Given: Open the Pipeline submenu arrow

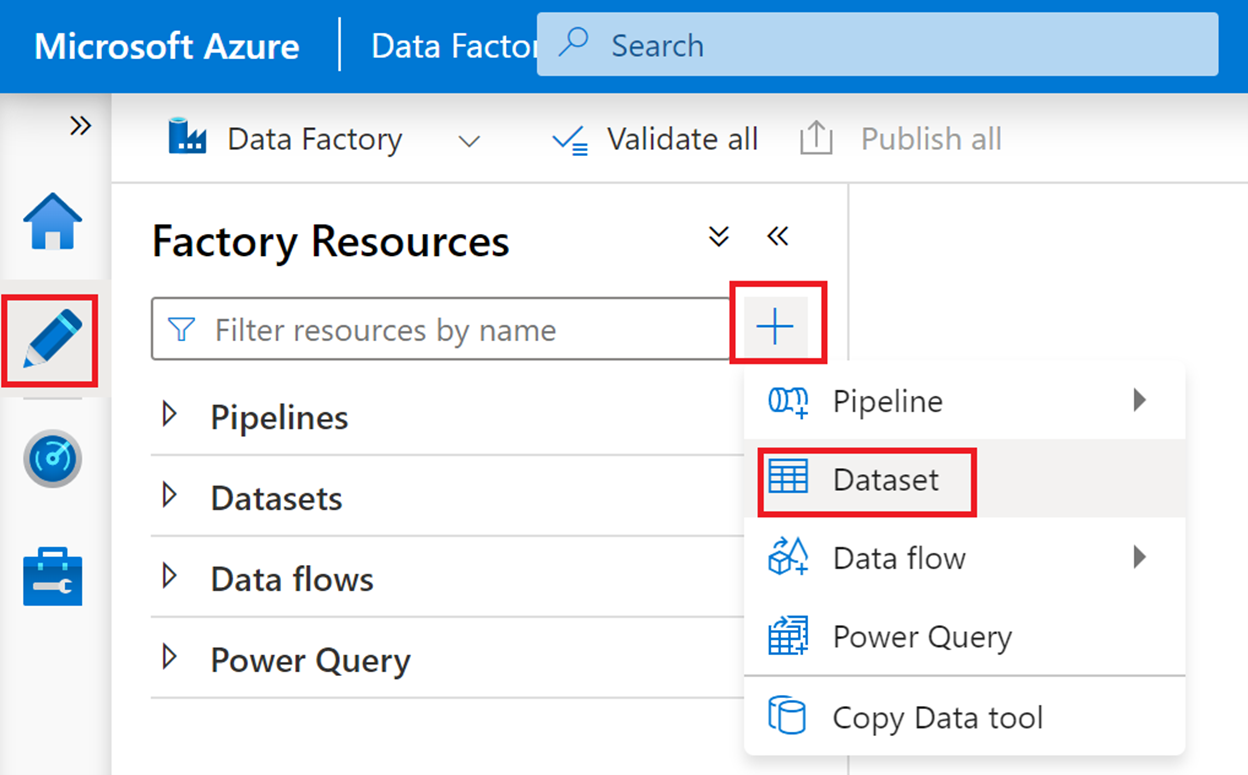Looking at the screenshot, I should click(x=1139, y=401).
